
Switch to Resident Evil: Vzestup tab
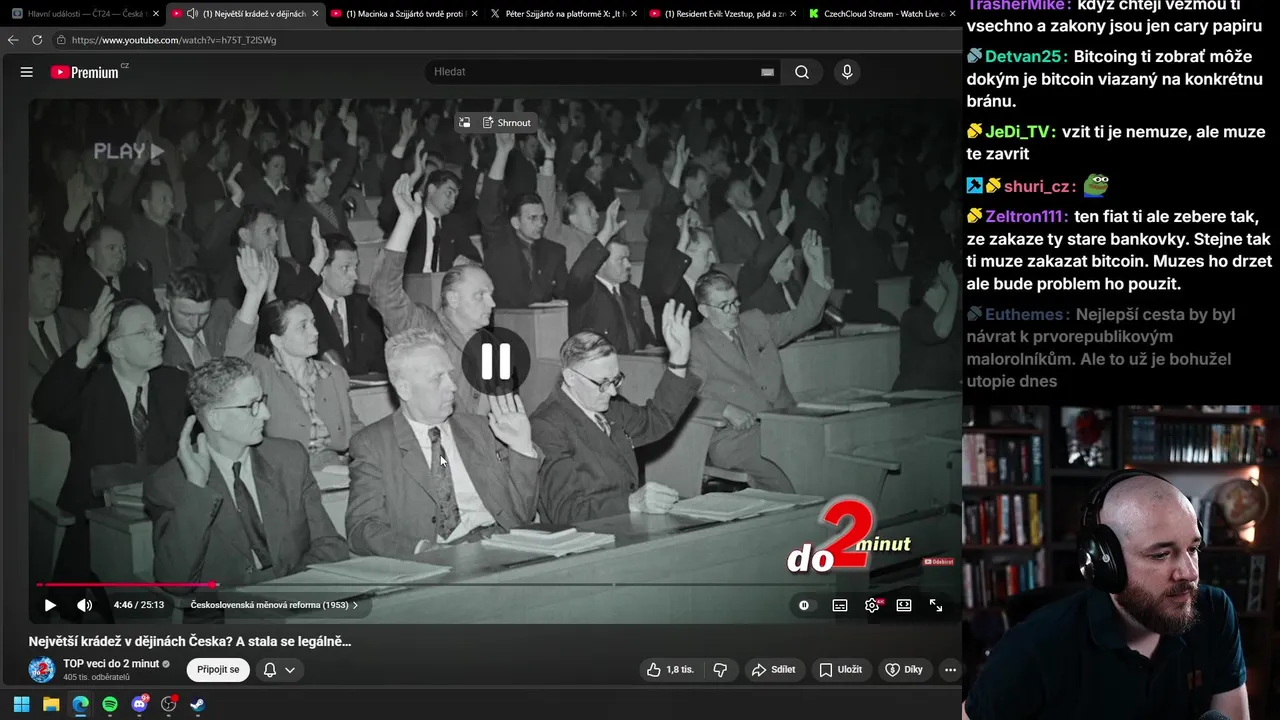click(722, 13)
